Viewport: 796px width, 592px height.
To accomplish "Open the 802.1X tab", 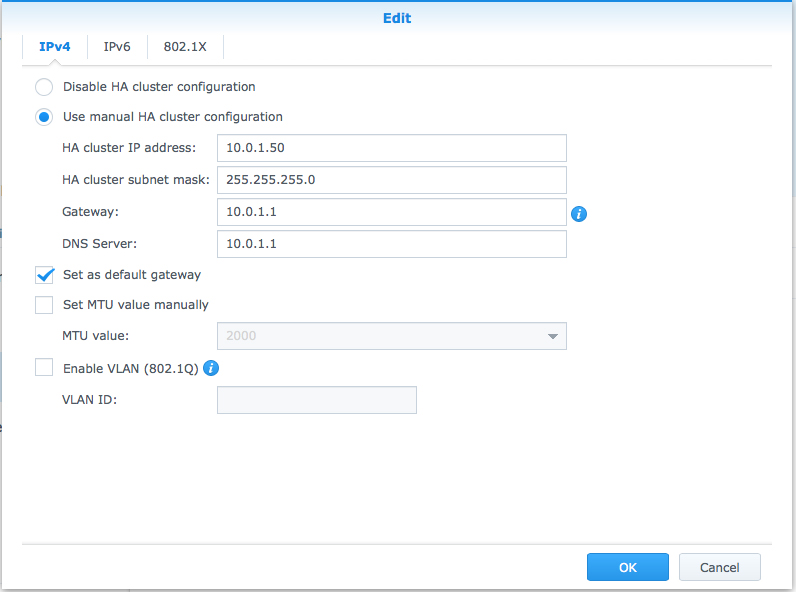I will tap(185, 47).
